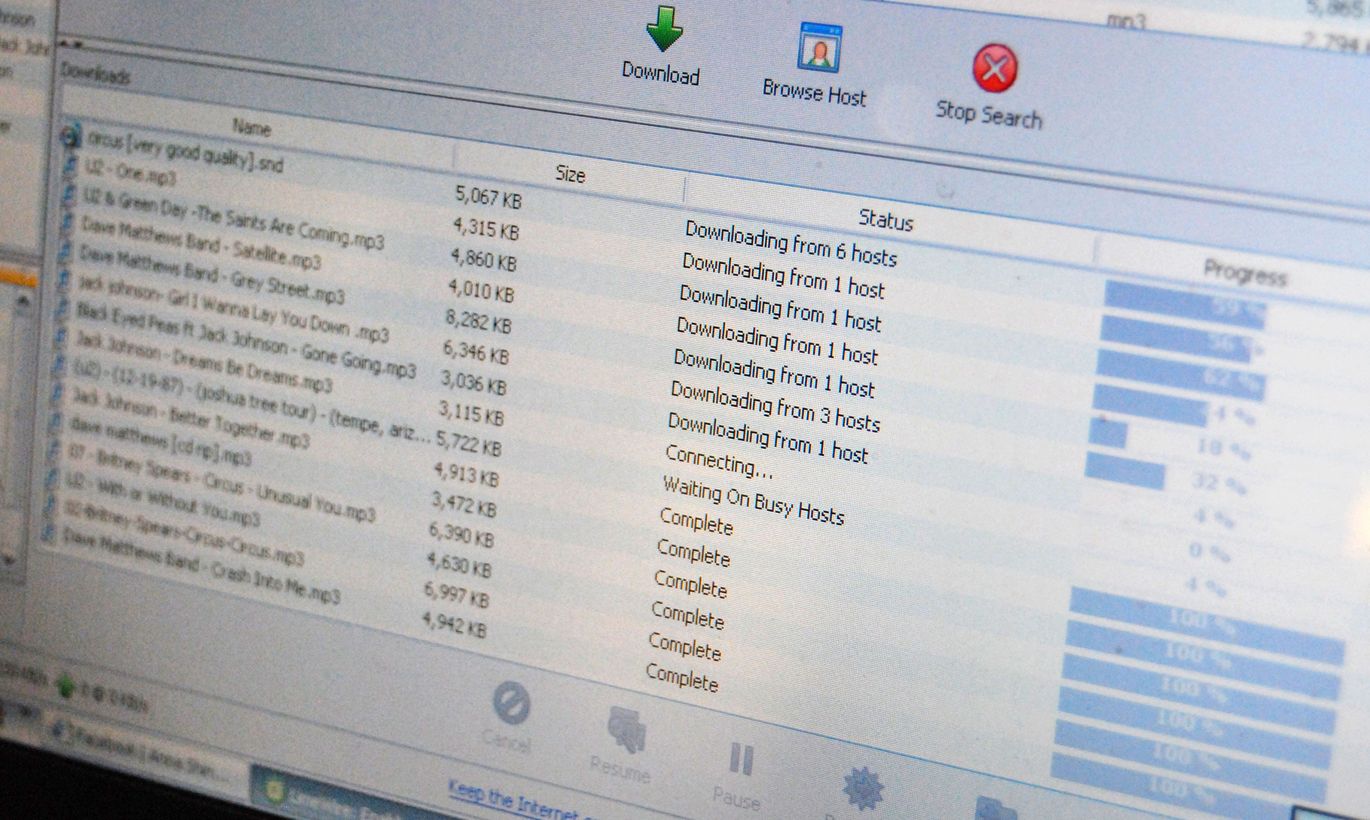The width and height of the screenshot is (1370, 820).
Task: Click the spiky Preview icon beside Pause
Action: 863,789
